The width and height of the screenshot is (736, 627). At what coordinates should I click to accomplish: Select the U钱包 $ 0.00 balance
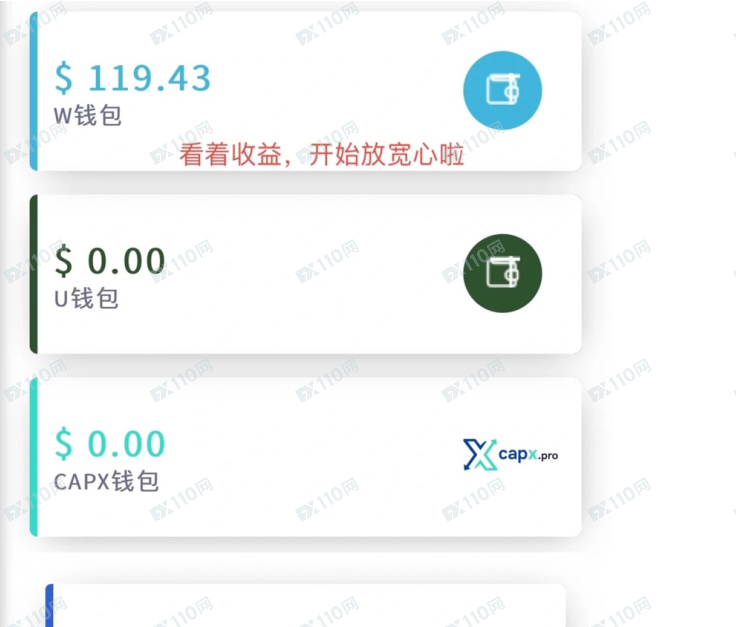[110, 260]
